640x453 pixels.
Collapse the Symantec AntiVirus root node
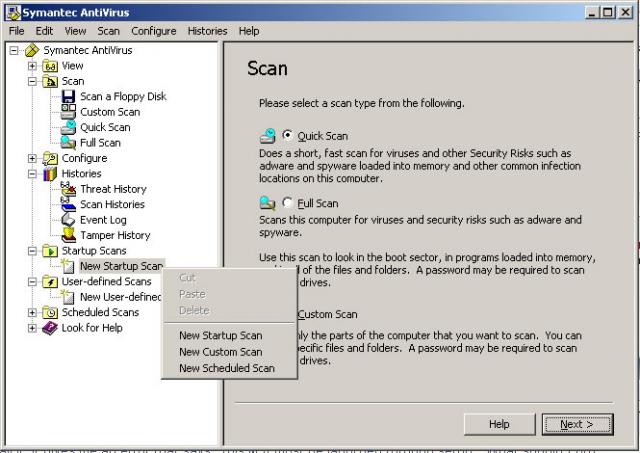pos(14,51)
